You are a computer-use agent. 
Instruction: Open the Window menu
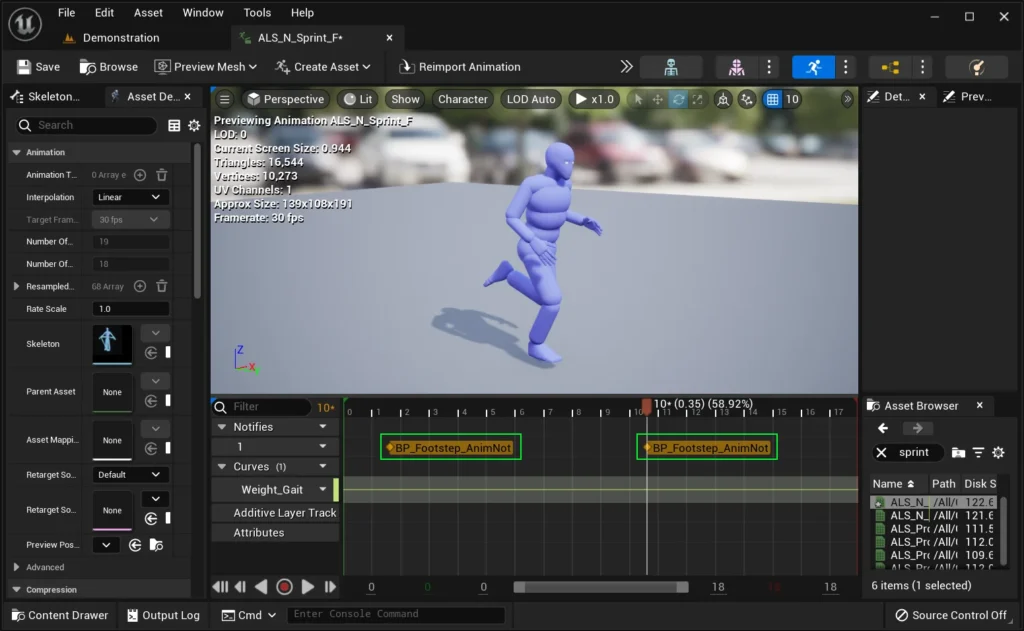pyautogui.click(x=203, y=13)
